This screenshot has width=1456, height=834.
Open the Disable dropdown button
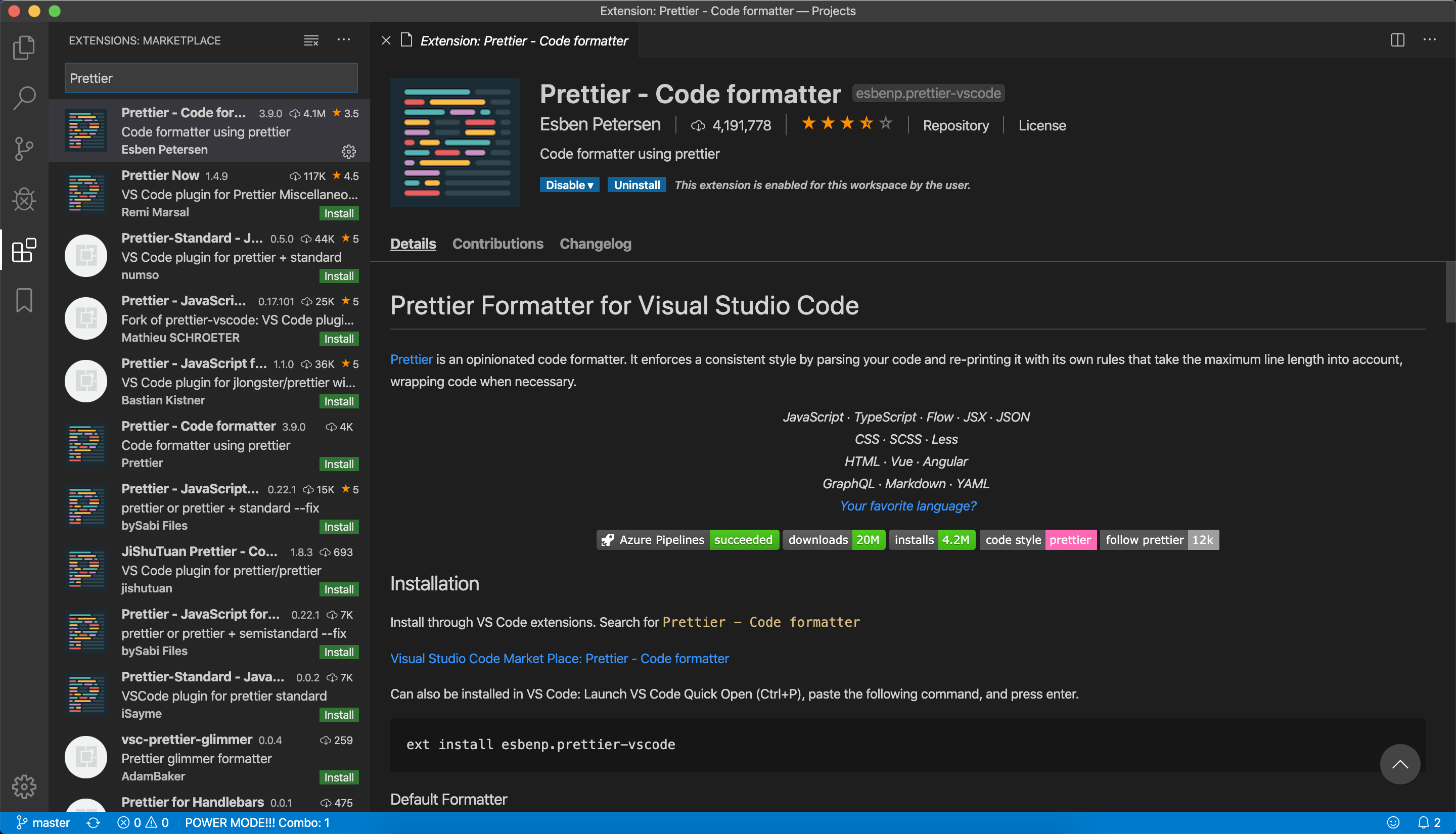tap(569, 185)
